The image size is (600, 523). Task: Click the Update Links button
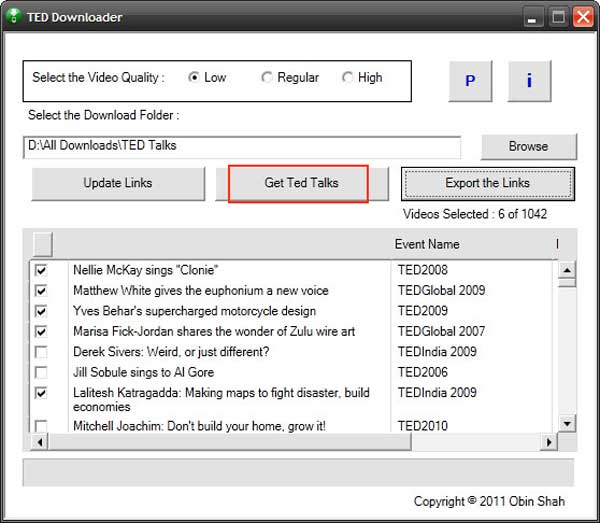click(118, 183)
